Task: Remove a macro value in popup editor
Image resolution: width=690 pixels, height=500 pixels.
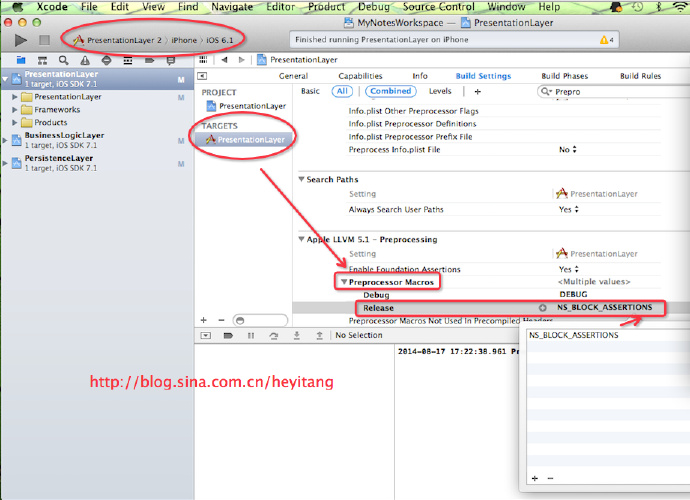Action: pyautogui.click(x=551, y=478)
